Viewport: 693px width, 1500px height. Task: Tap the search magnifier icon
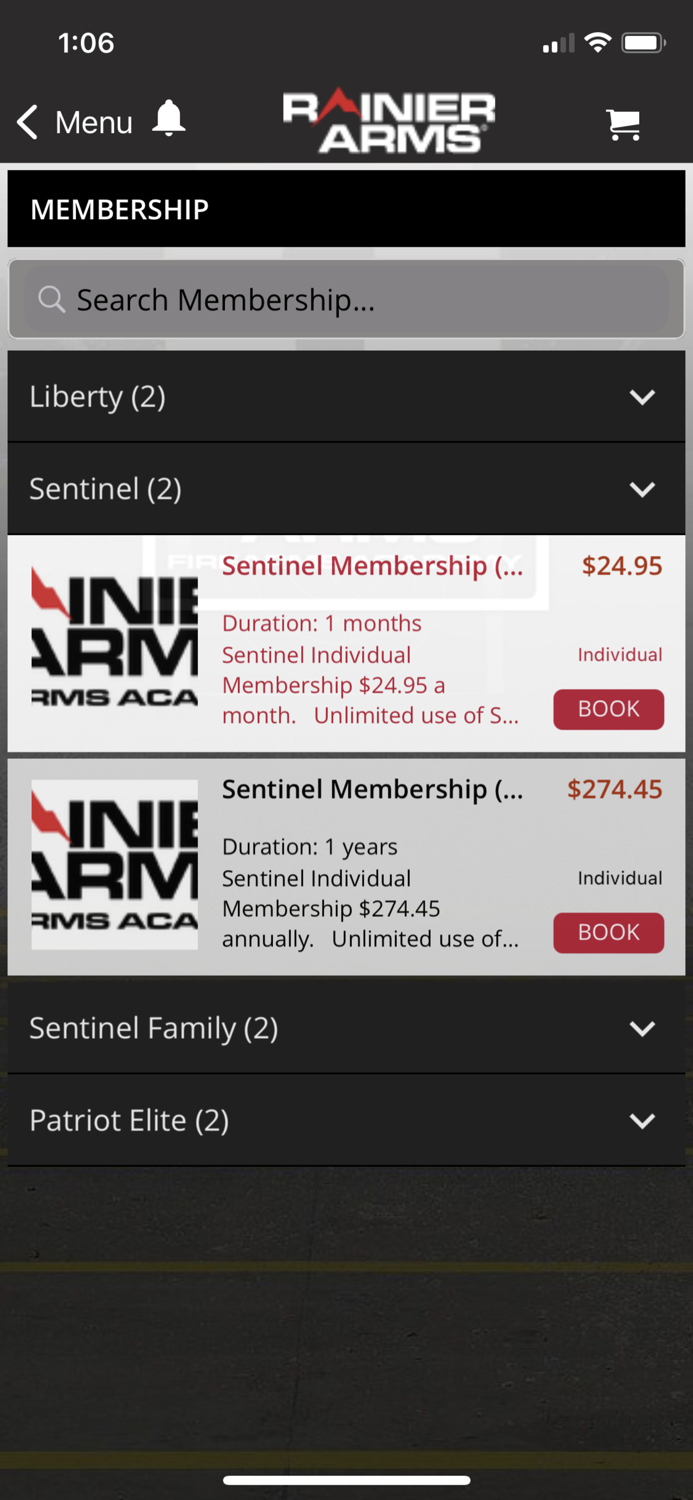click(51, 299)
